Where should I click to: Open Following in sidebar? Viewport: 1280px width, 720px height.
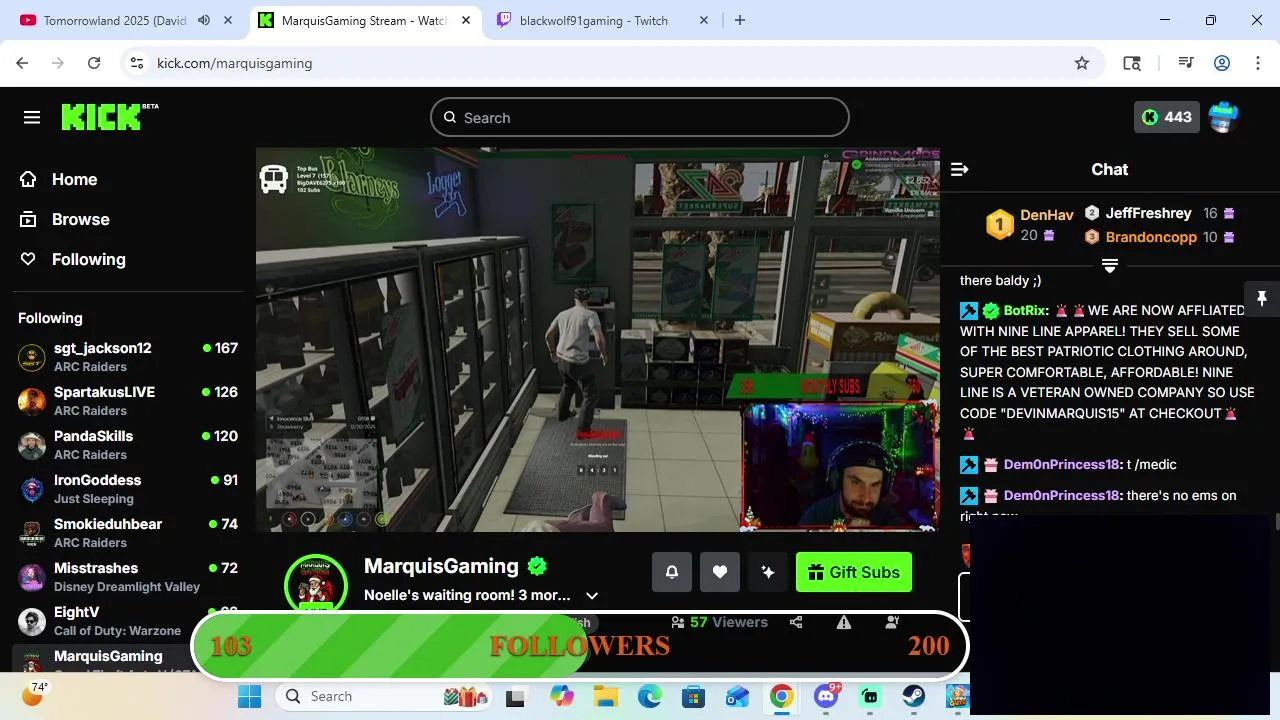tap(73, 259)
